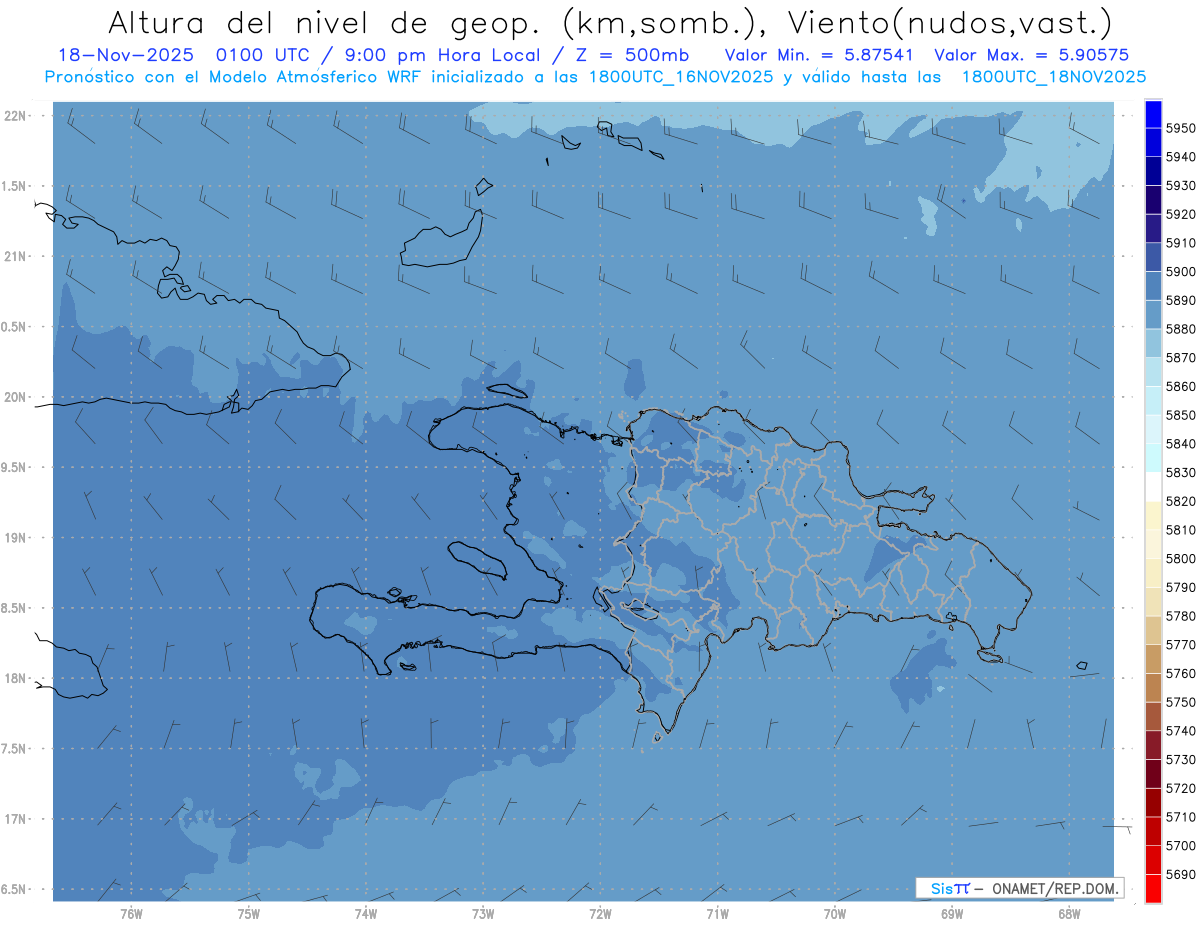The image size is (1200, 927).
Task: Click the 5750 colorbar value
Action: click(1181, 702)
